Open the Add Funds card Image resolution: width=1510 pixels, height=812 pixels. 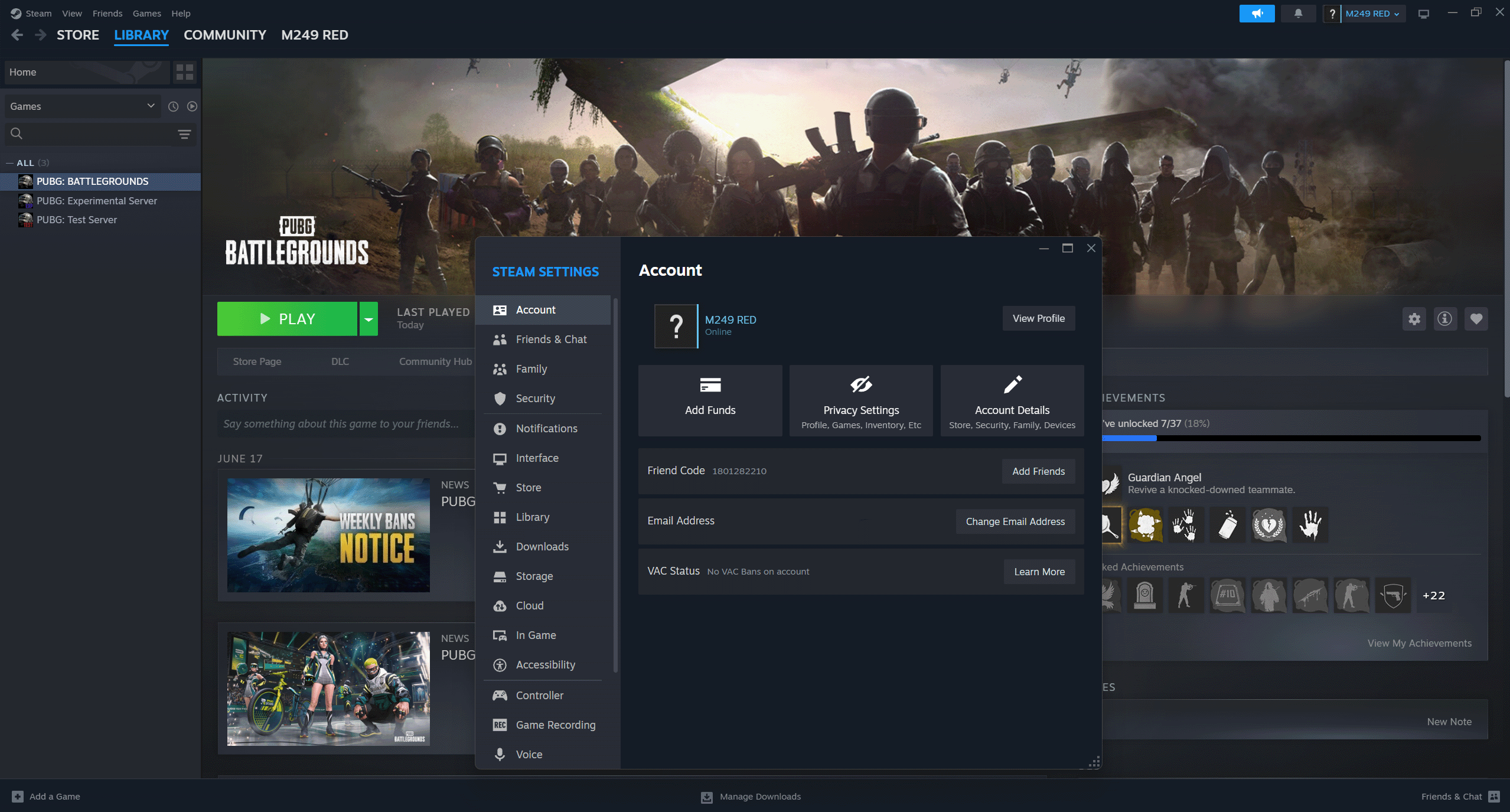coord(710,400)
